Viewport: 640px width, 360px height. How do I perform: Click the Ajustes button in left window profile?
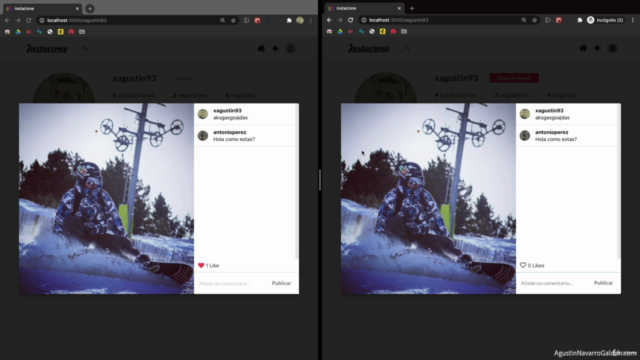click(x=183, y=78)
